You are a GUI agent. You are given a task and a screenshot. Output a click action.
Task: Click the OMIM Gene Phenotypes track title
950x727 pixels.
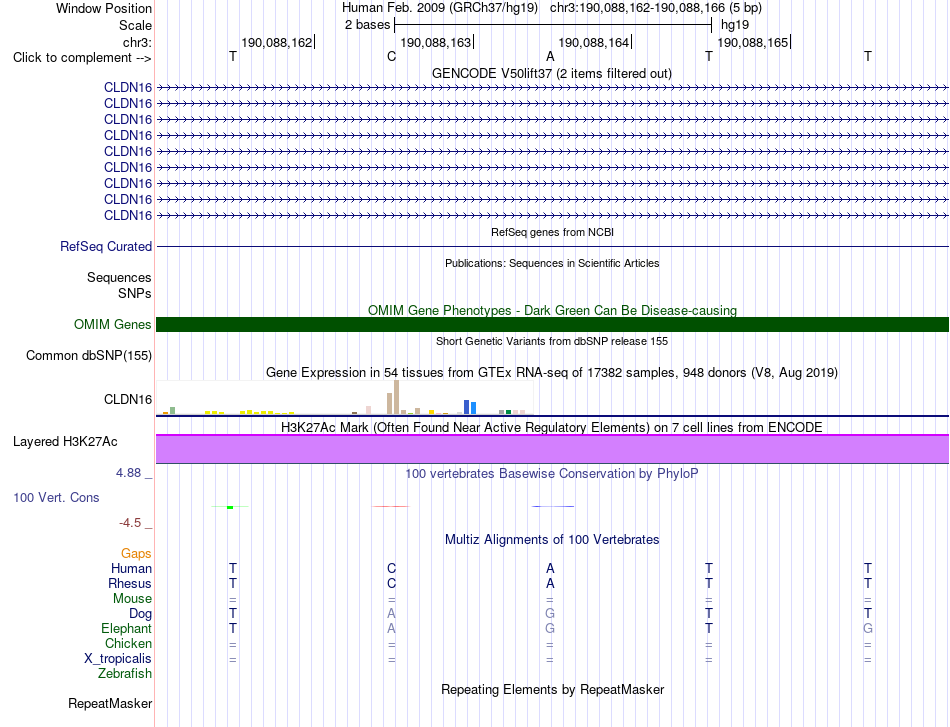[x=552, y=310]
